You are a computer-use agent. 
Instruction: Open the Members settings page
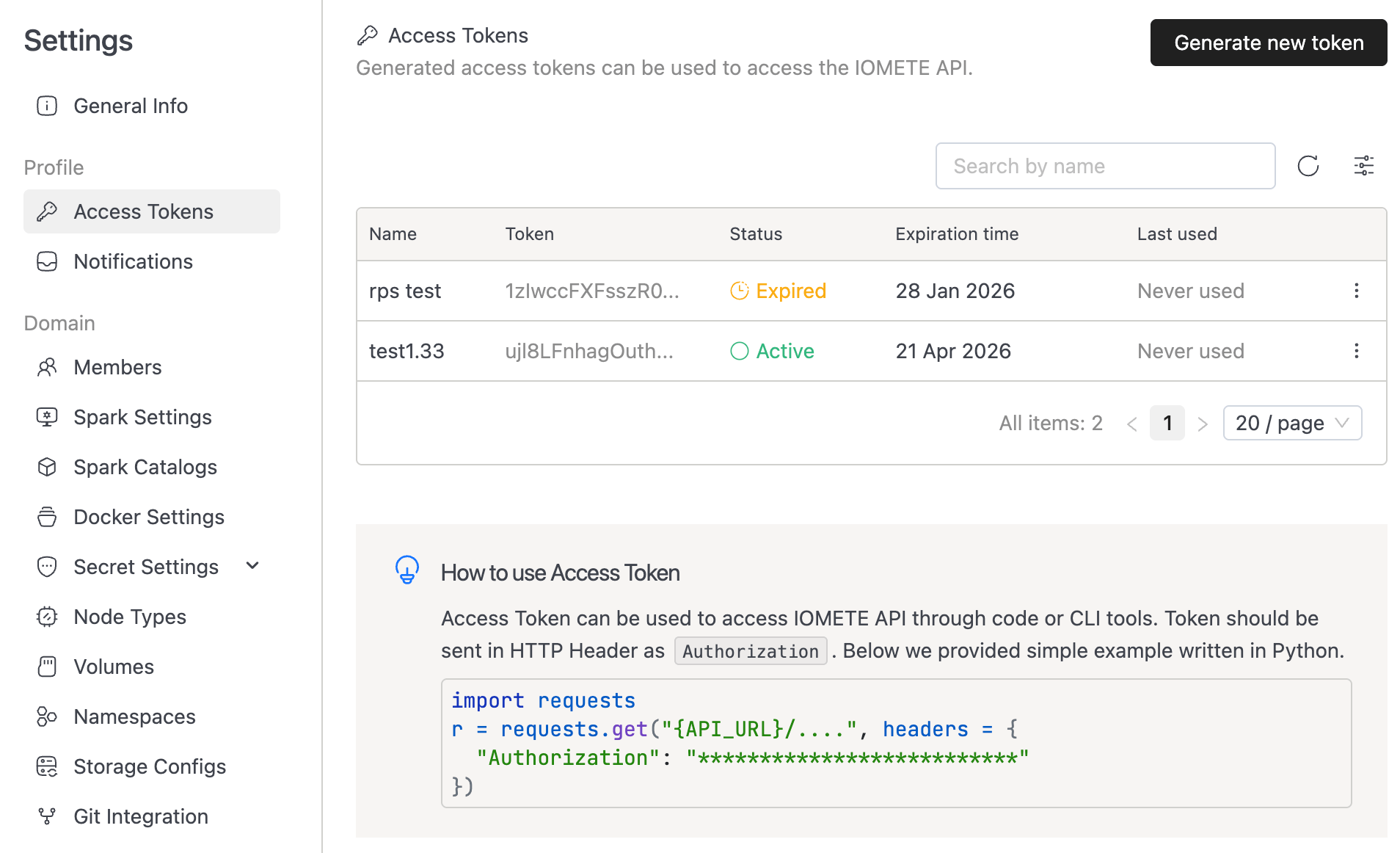tap(117, 367)
